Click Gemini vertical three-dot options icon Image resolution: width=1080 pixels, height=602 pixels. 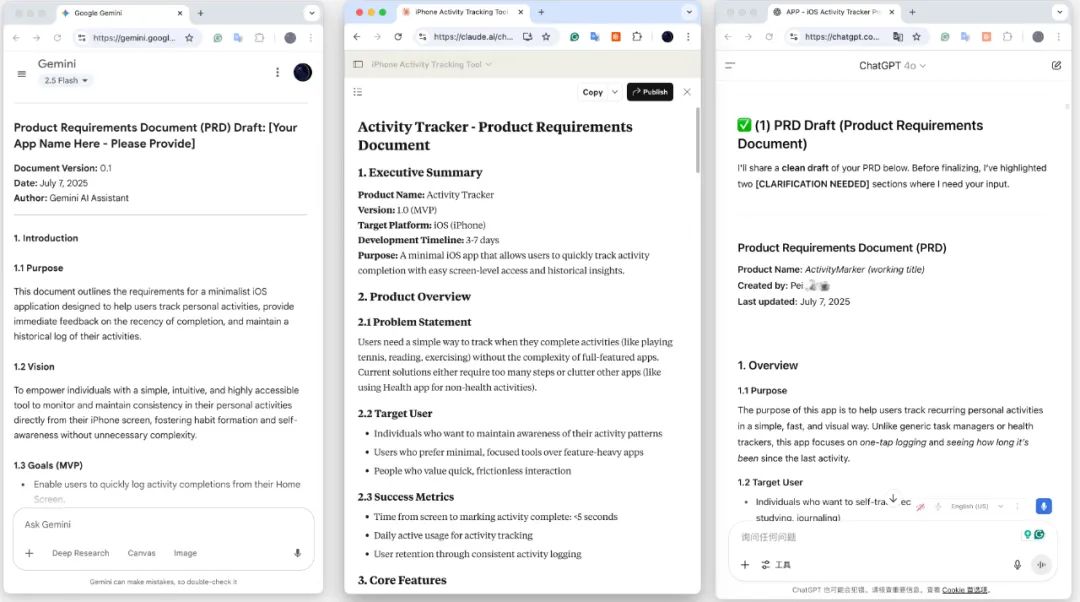pos(278,72)
